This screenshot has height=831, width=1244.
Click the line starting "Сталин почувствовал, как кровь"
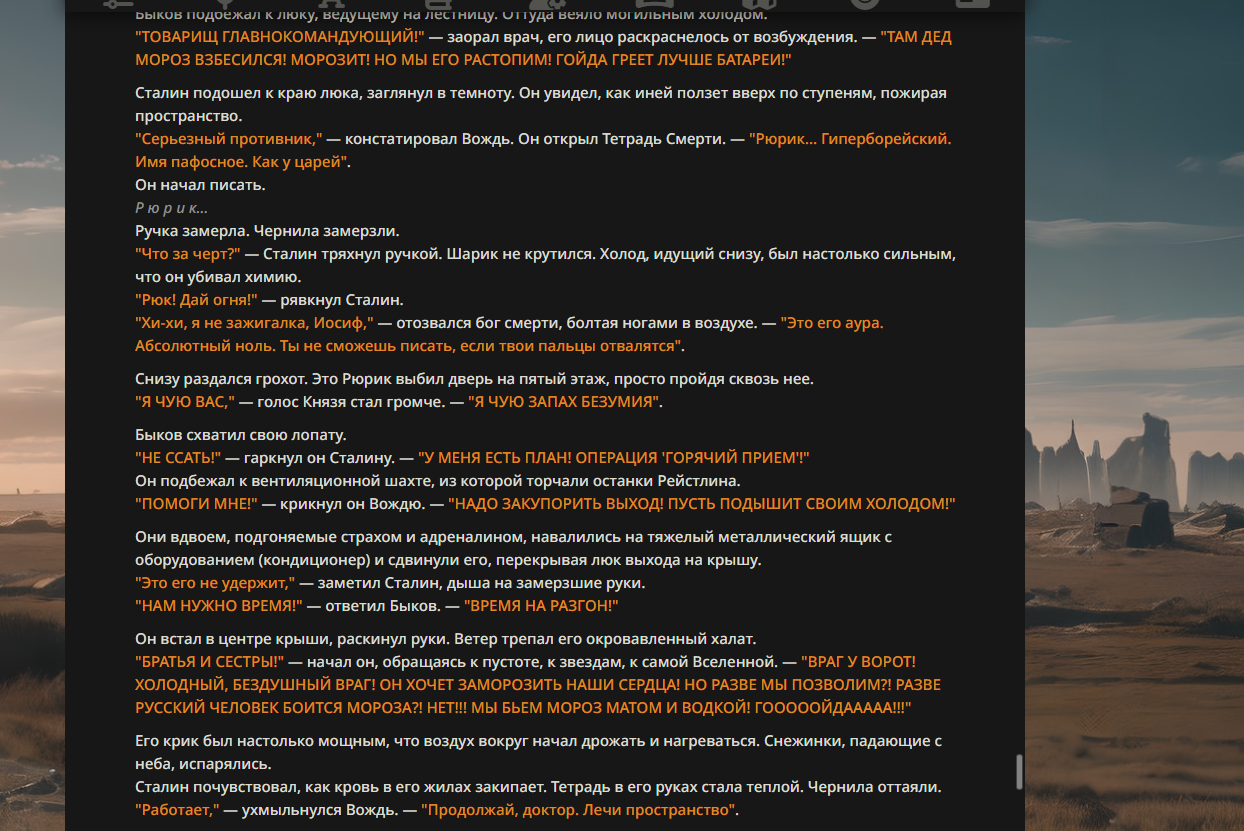point(538,787)
